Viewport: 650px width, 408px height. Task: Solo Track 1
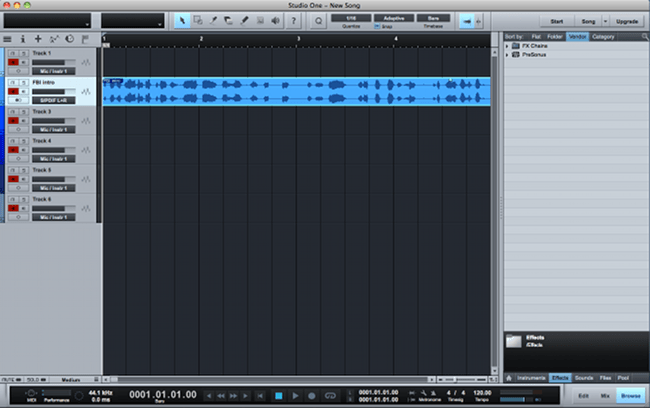(x=24, y=53)
